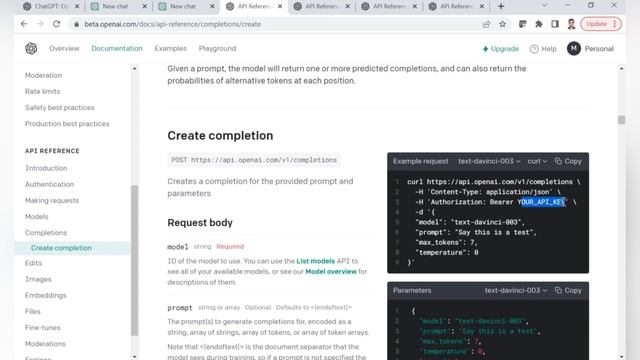Open Chrome three-dot menu

(615, 24)
